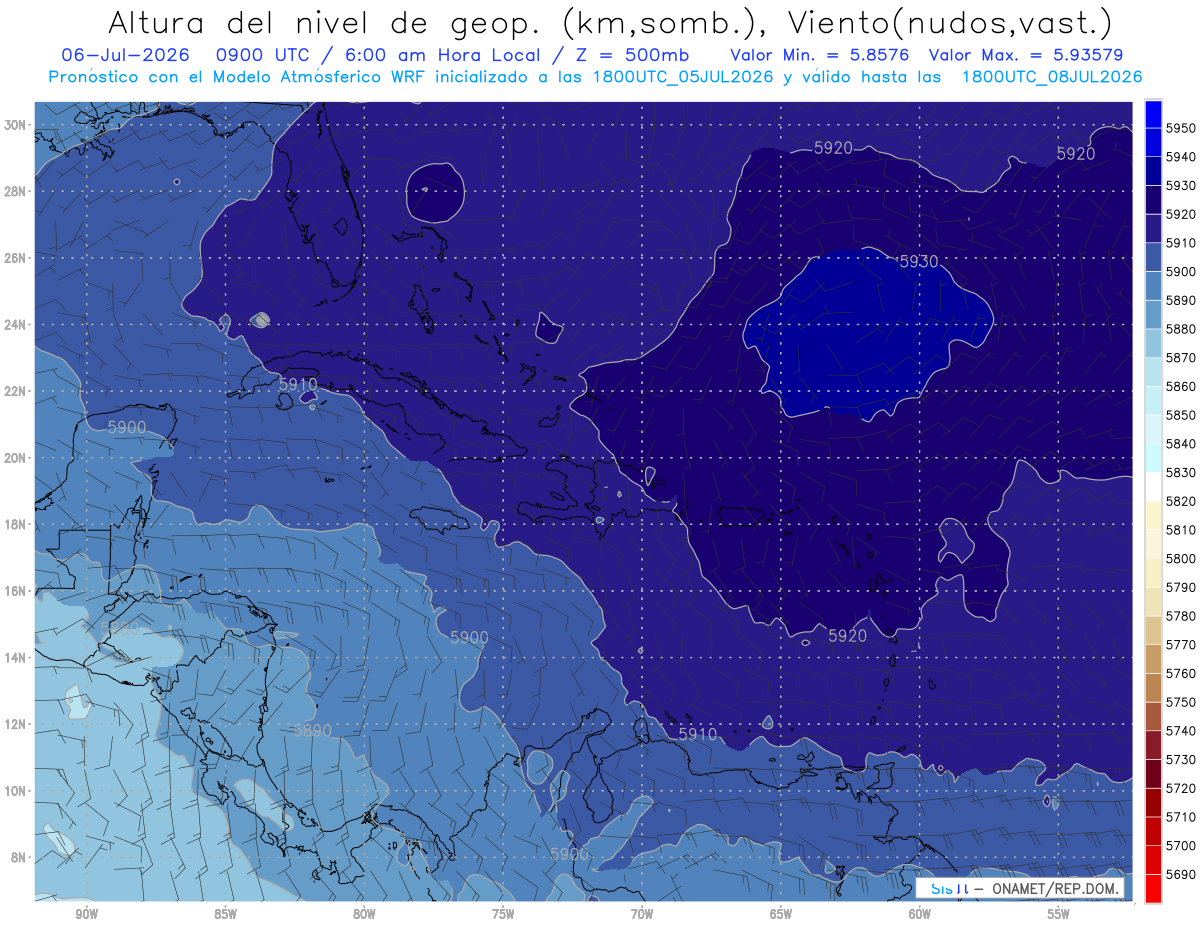Image resolution: width=1200 pixels, height=927 pixels.
Task: Click the 60W longitude axis label
Action: [920, 914]
